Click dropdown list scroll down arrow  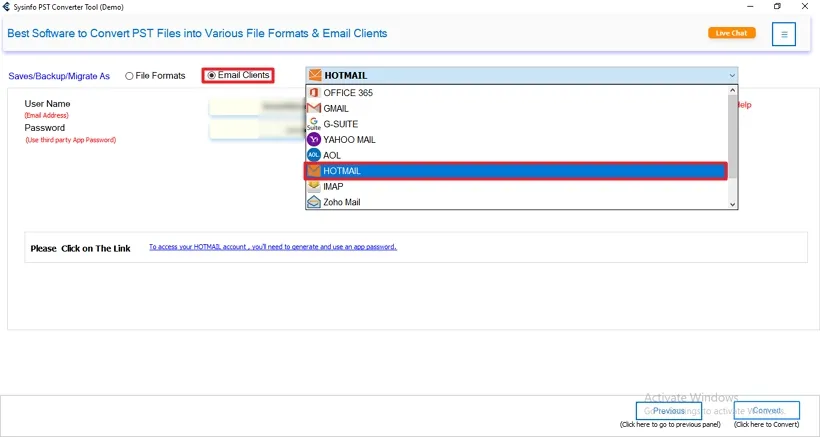732,204
